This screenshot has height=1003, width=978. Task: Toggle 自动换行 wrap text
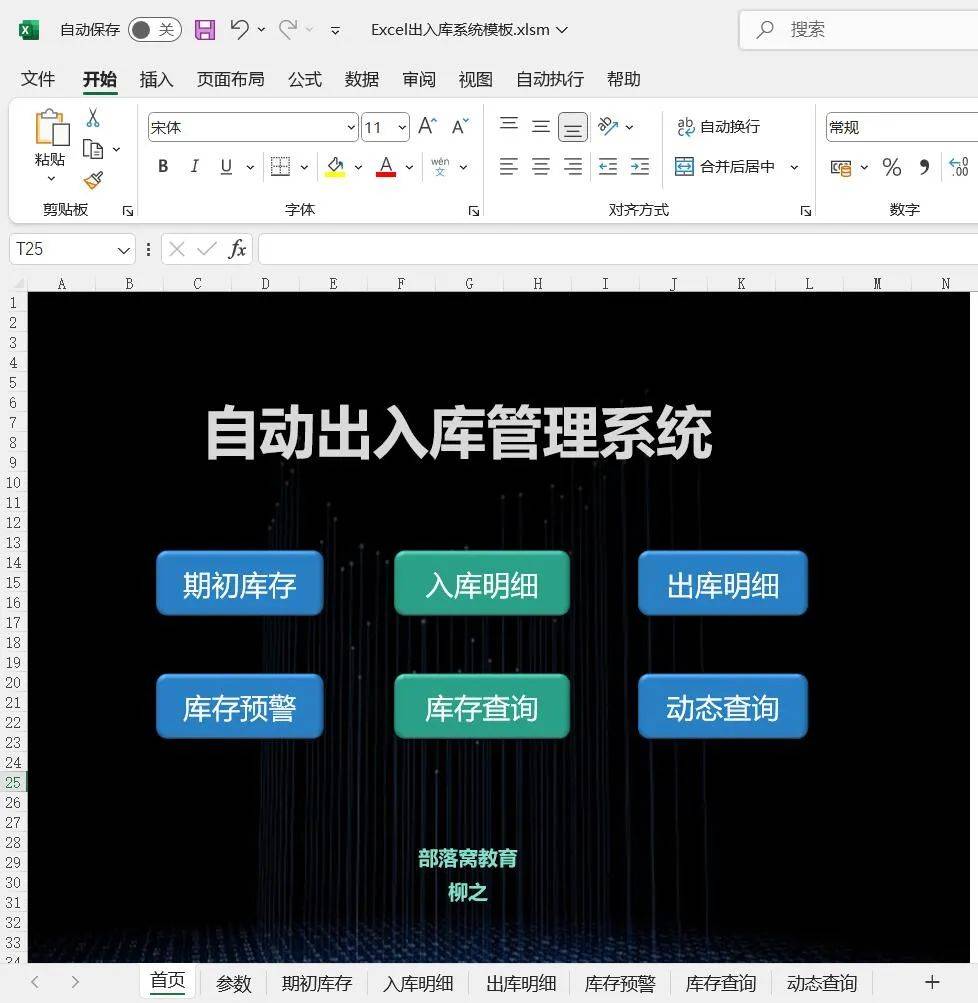point(718,127)
